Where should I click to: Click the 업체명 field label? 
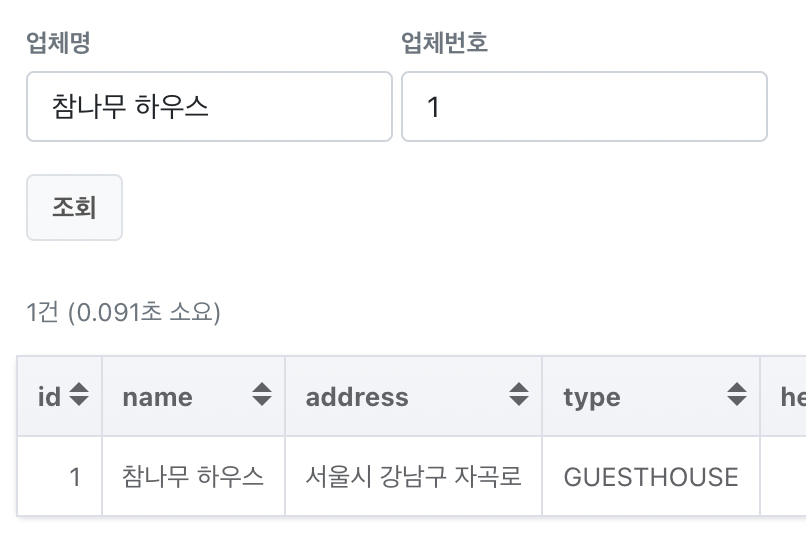65,43
